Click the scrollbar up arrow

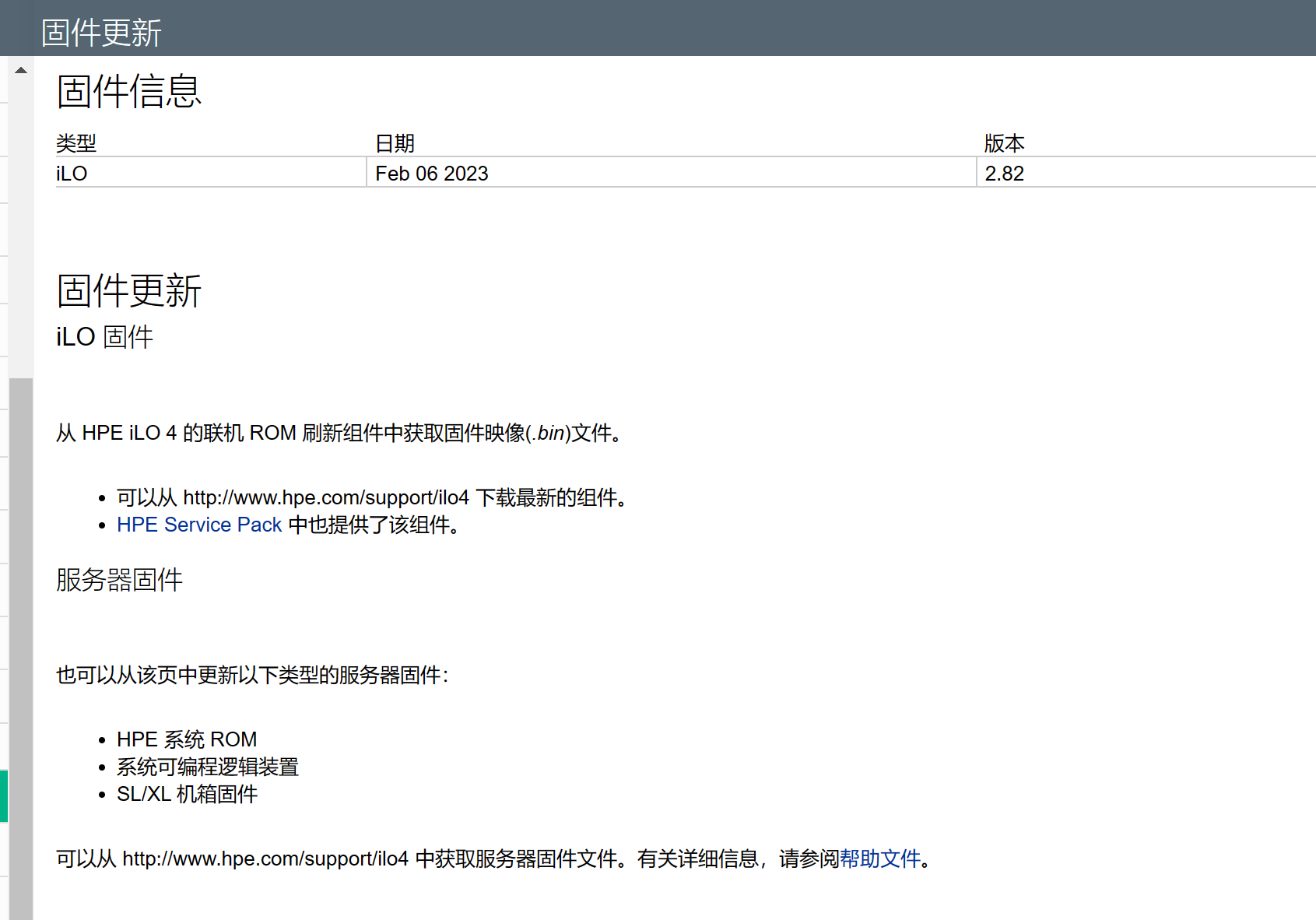click(19, 69)
